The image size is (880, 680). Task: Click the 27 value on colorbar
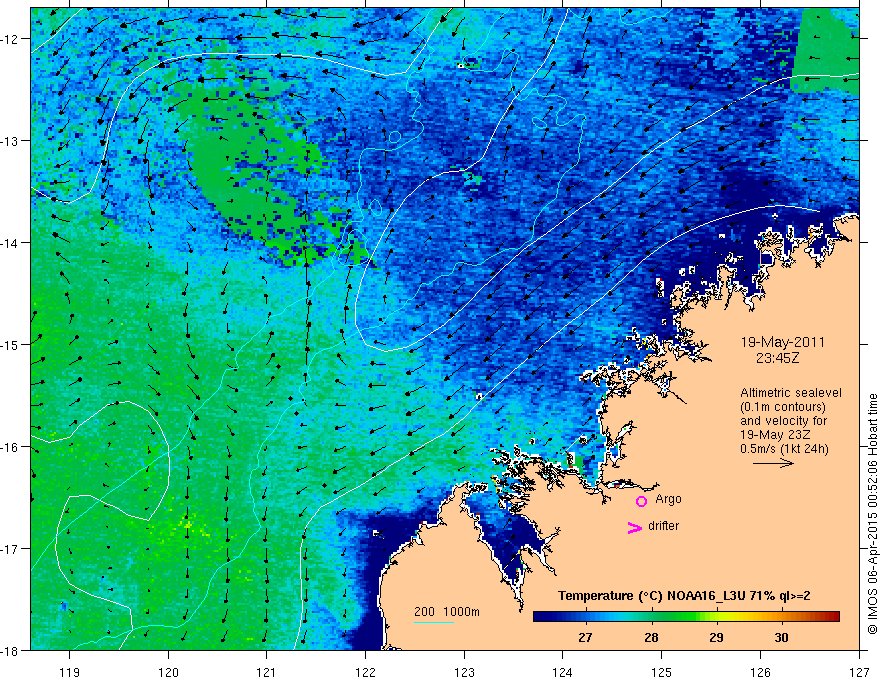pyautogui.click(x=585, y=637)
